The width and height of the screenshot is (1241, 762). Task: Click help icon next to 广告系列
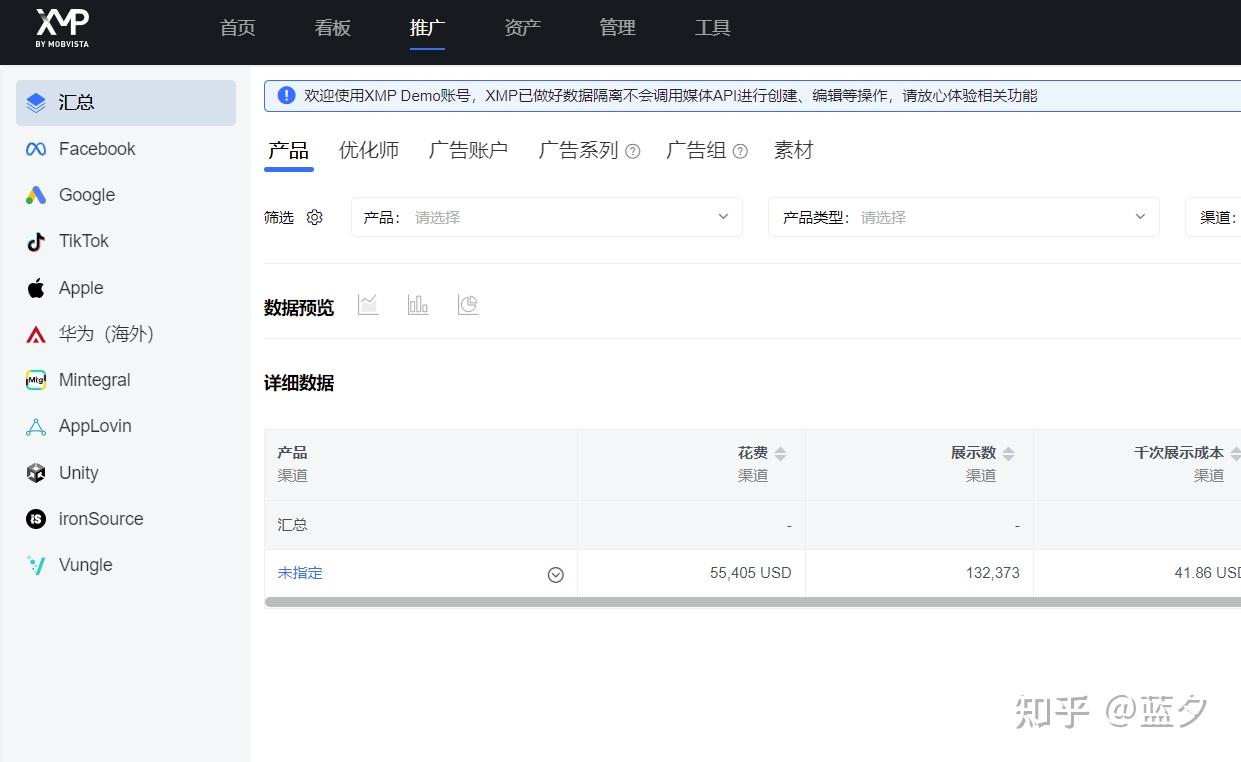[633, 152]
